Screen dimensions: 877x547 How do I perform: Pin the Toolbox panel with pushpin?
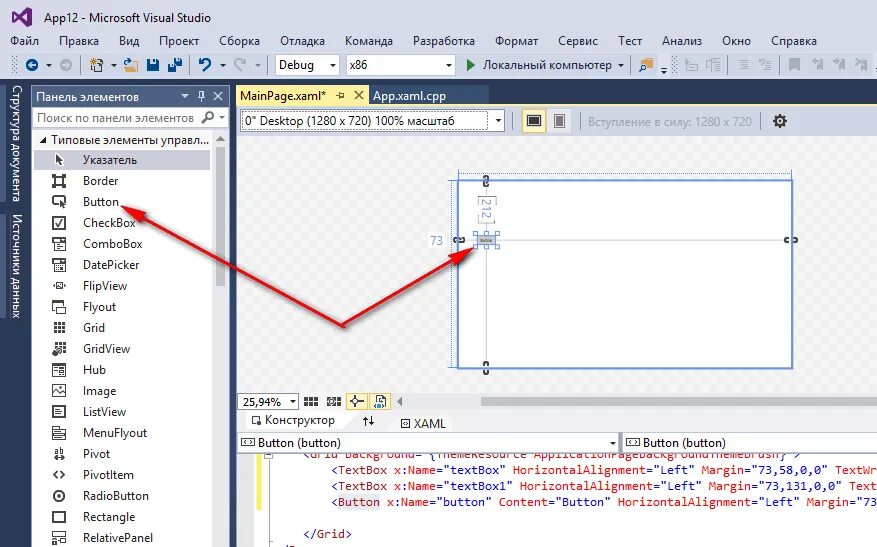pos(201,96)
